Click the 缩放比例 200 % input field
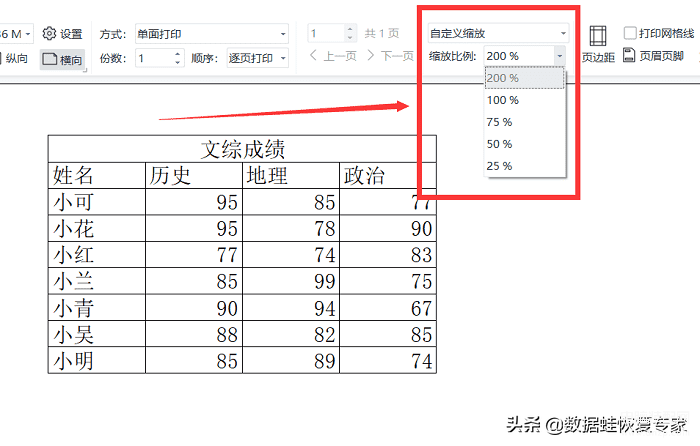Viewport: 700px width, 446px height. point(519,56)
